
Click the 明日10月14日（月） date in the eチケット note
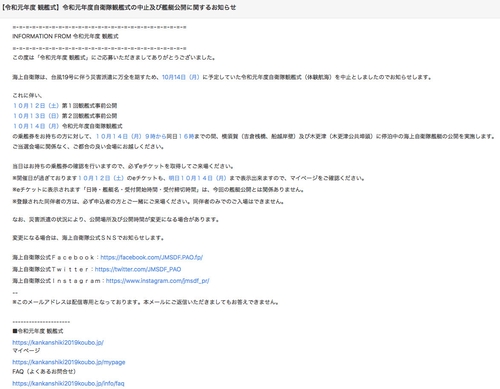[197, 178]
